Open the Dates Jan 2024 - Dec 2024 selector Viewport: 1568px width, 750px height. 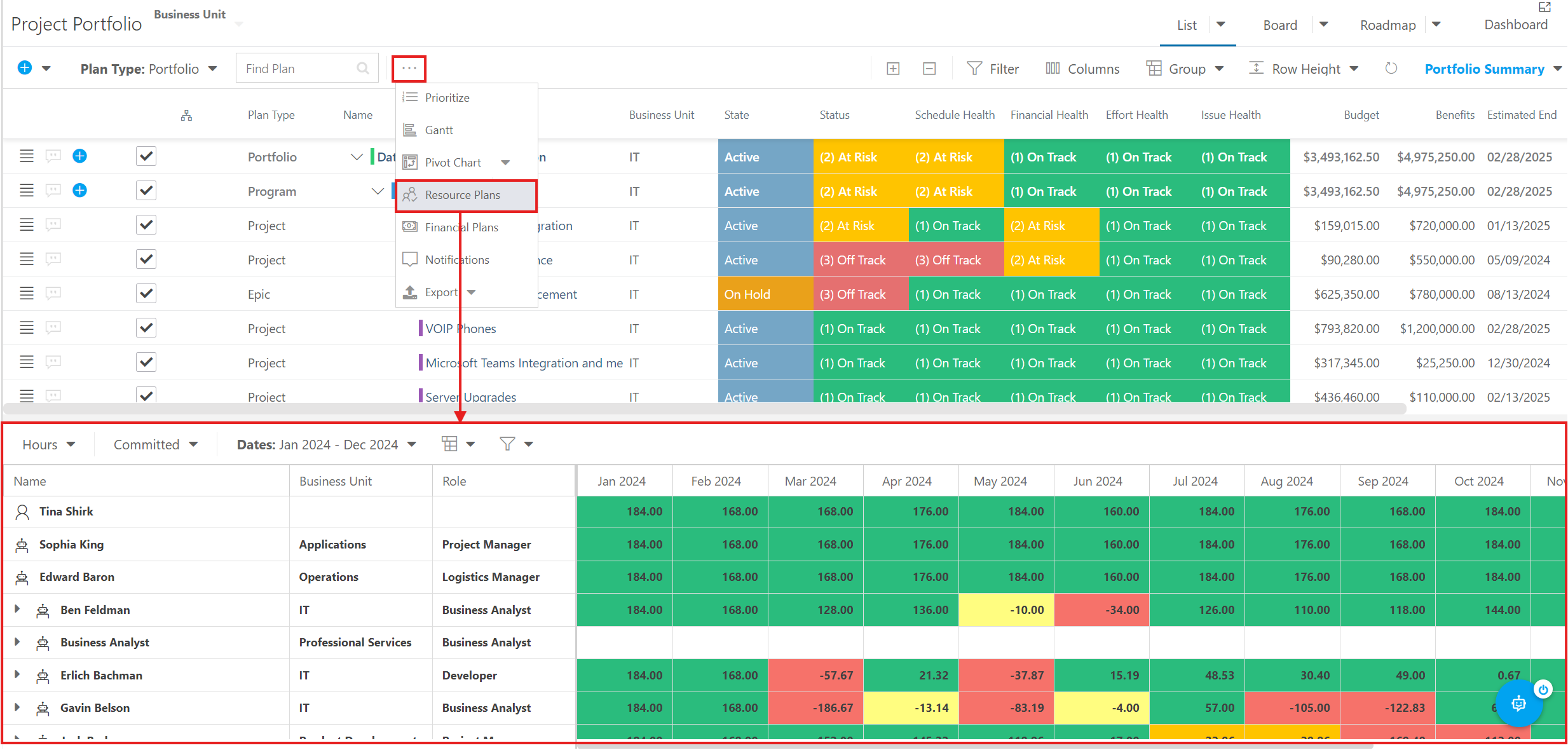tap(326, 444)
